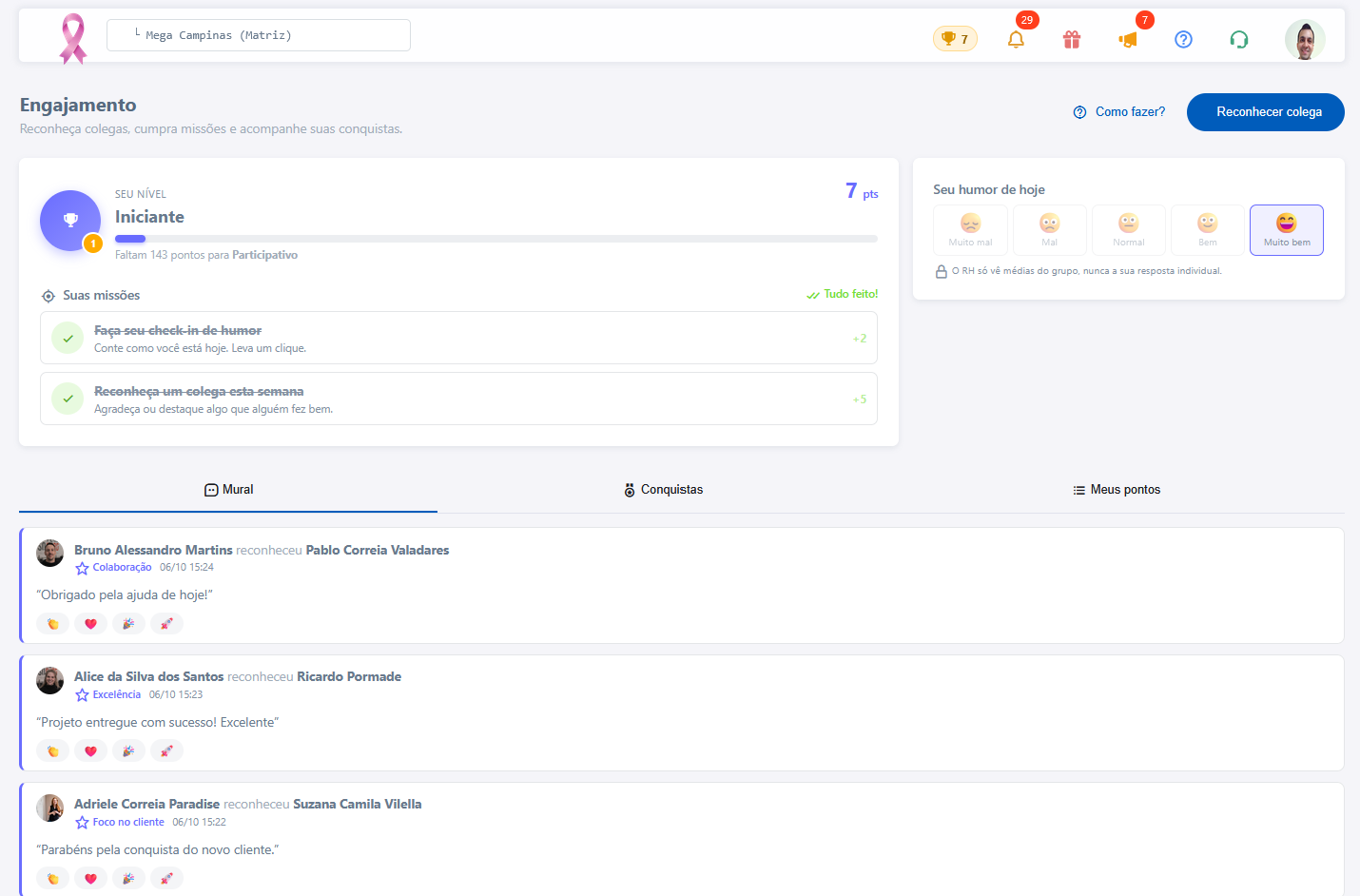The width and height of the screenshot is (1360, 896).
Task: Click the Mega Campinas (Matriz) company field
Action: click(x=259, y=35)
